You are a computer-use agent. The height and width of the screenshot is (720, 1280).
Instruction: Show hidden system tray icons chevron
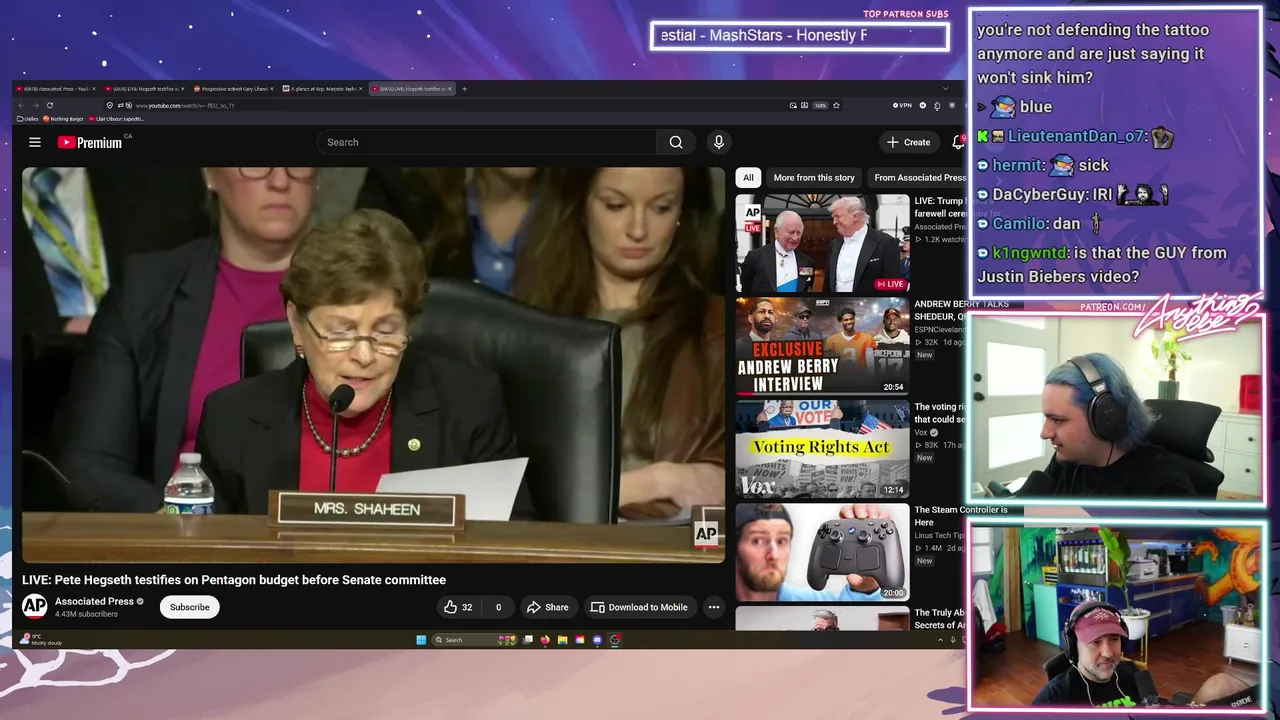point(939,640)
